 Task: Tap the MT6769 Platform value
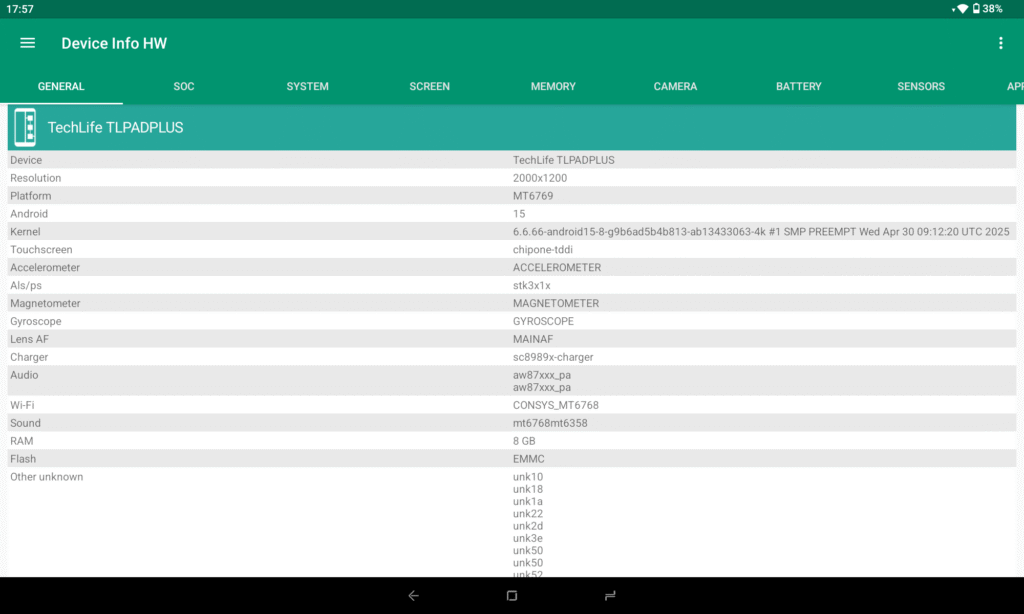(x=533, y=196)
